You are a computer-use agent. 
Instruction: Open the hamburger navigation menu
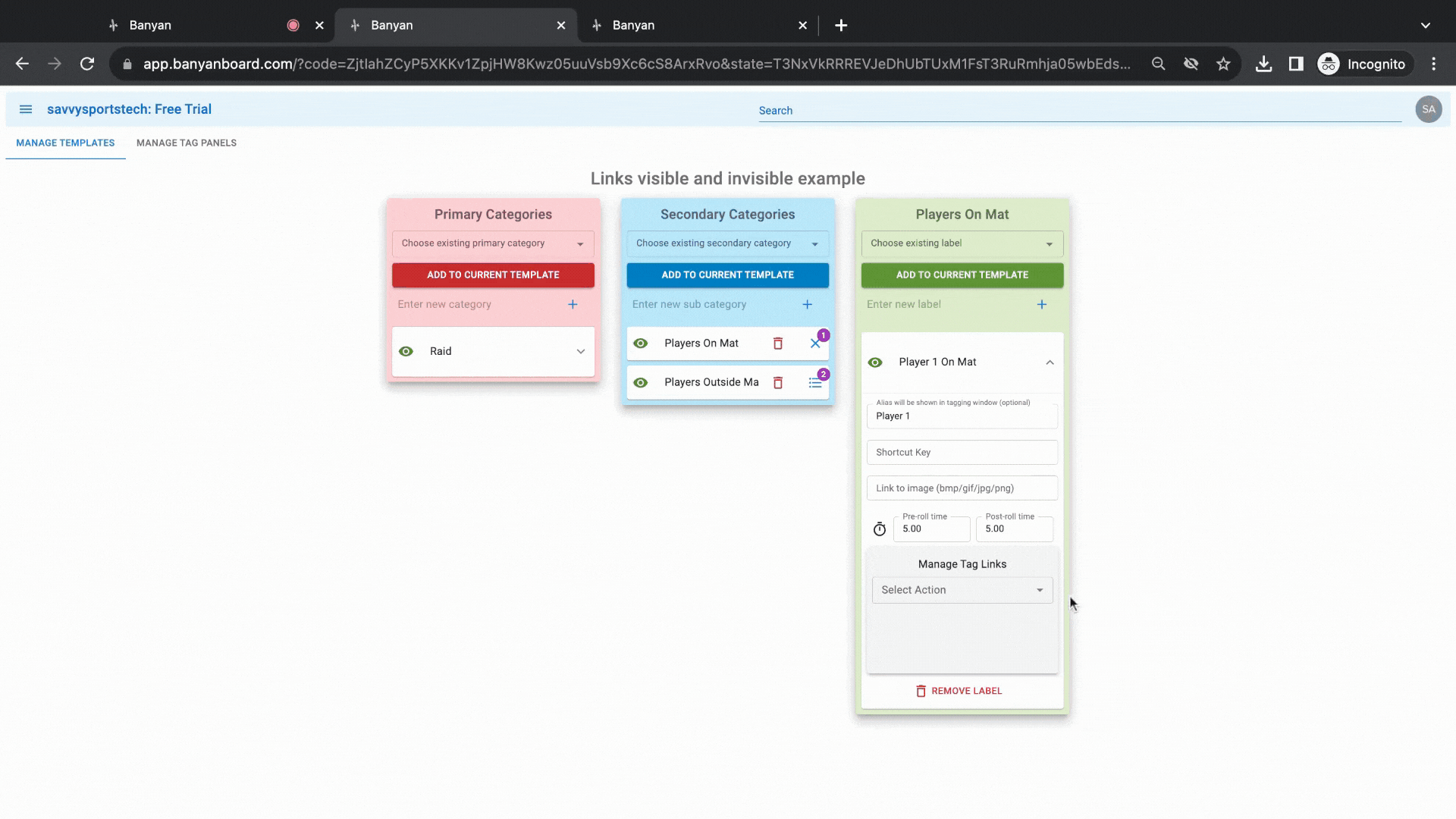tap(26, 109)
